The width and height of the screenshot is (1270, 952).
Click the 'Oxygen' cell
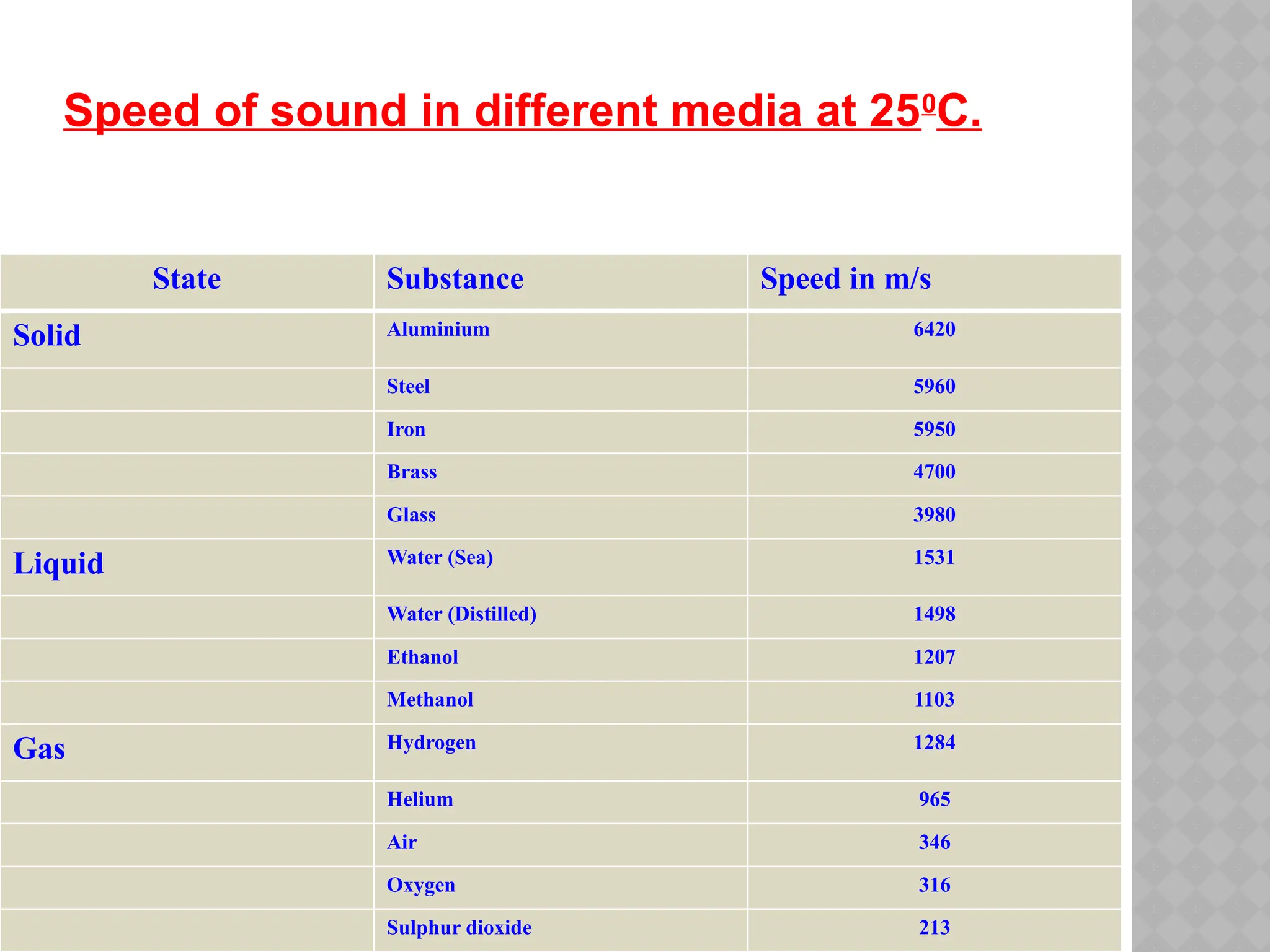tap(561, 888)
